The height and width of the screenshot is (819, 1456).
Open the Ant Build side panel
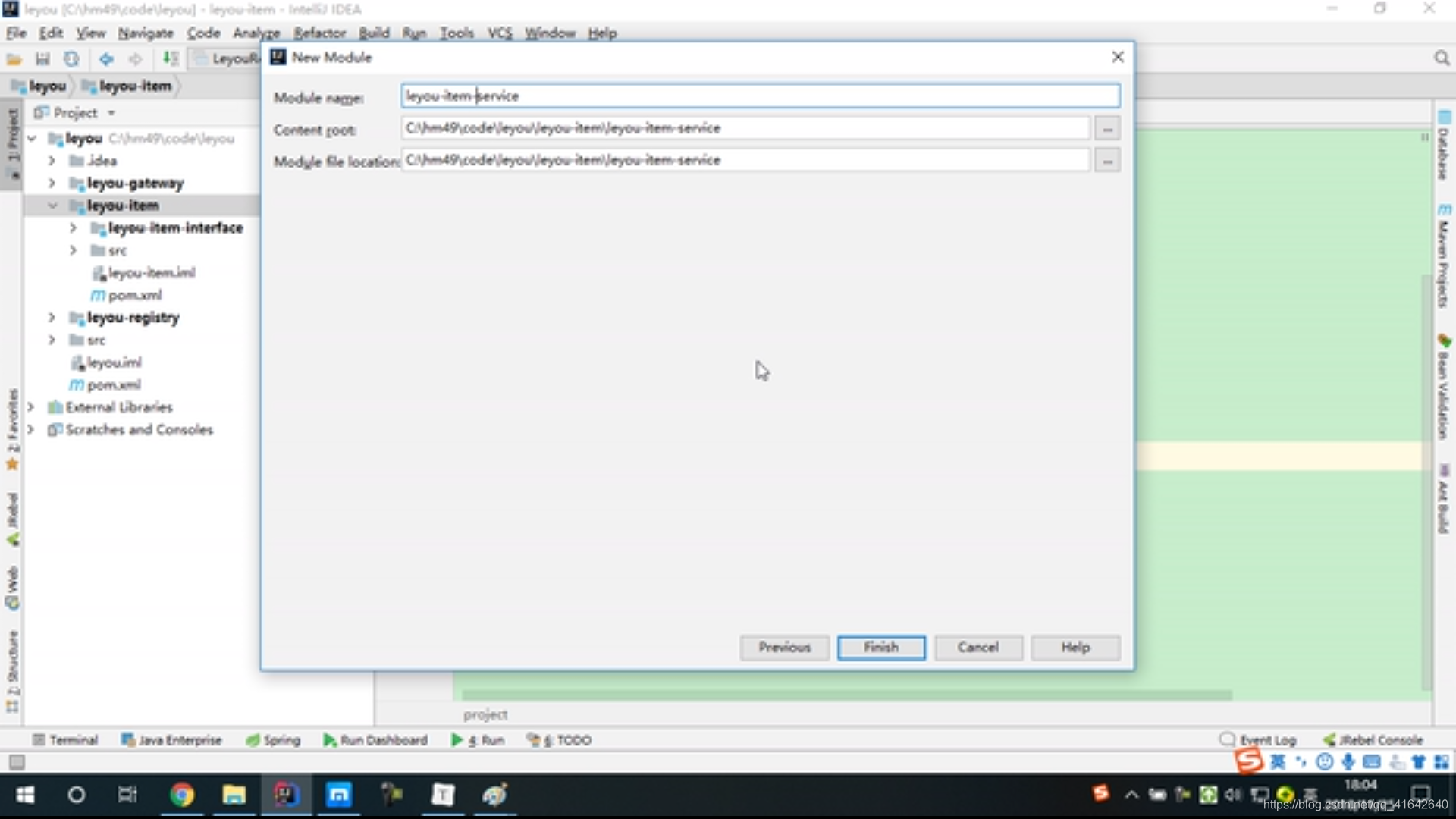[x=1444, y=499]
